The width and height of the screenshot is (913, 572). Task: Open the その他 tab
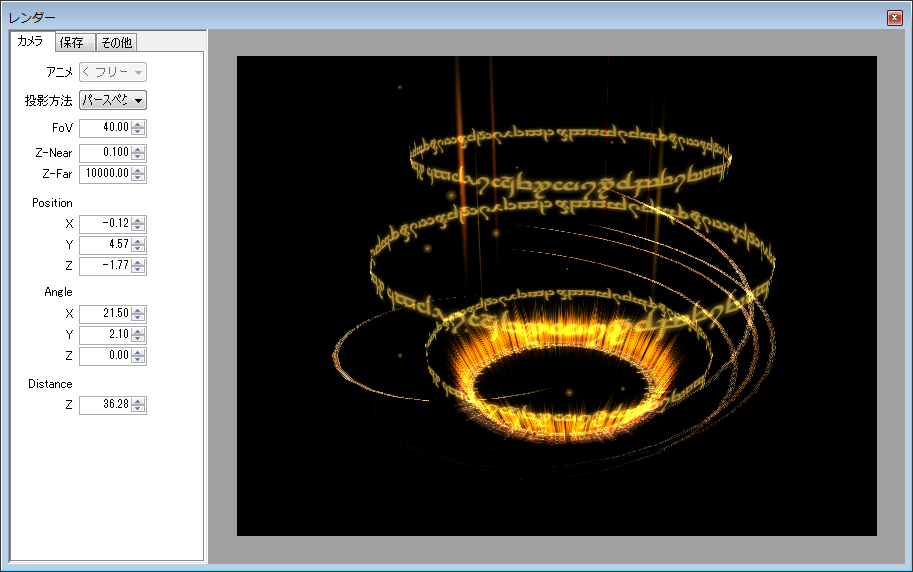pos(116,43)
